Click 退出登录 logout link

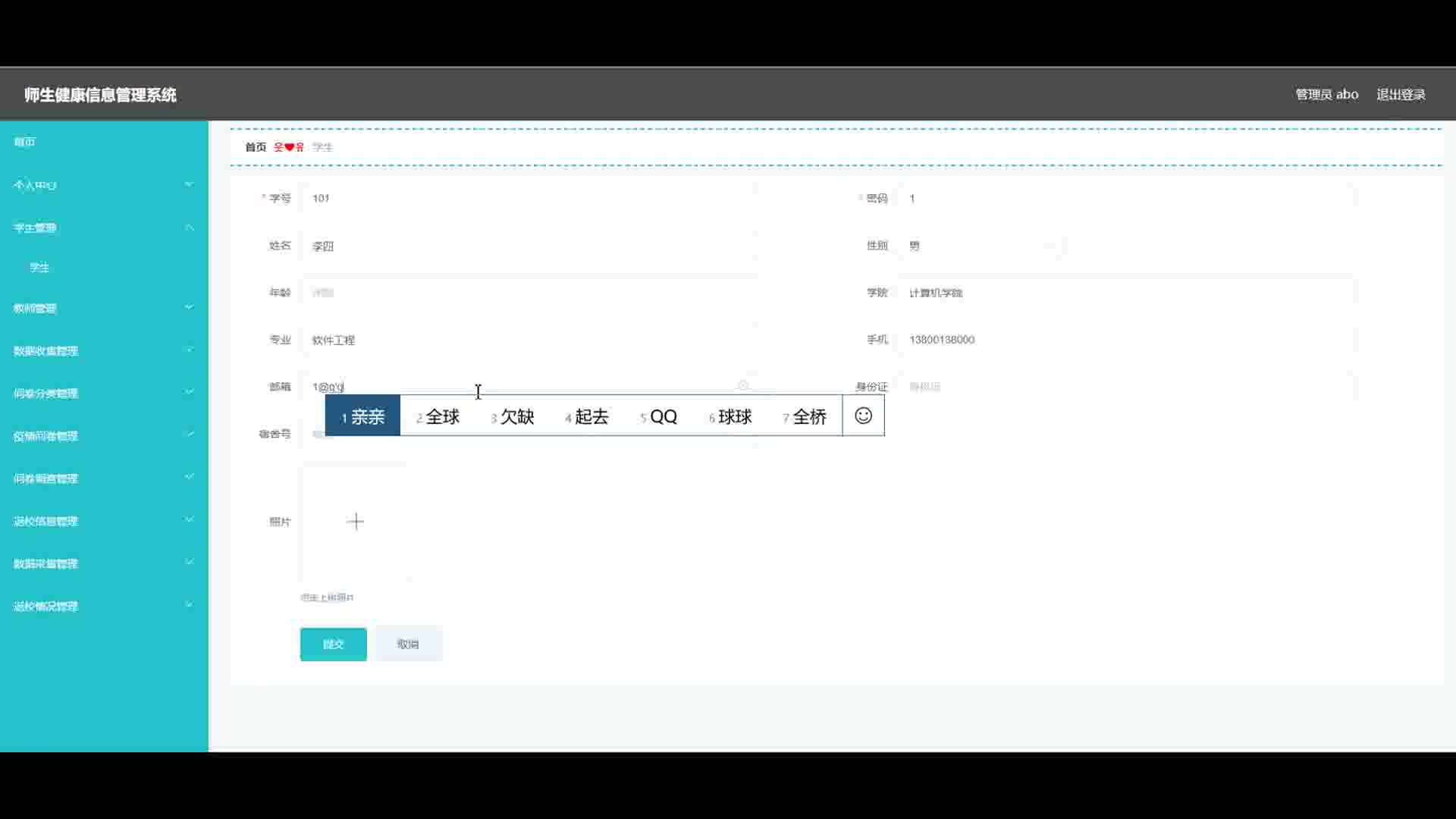point(1401,95)
